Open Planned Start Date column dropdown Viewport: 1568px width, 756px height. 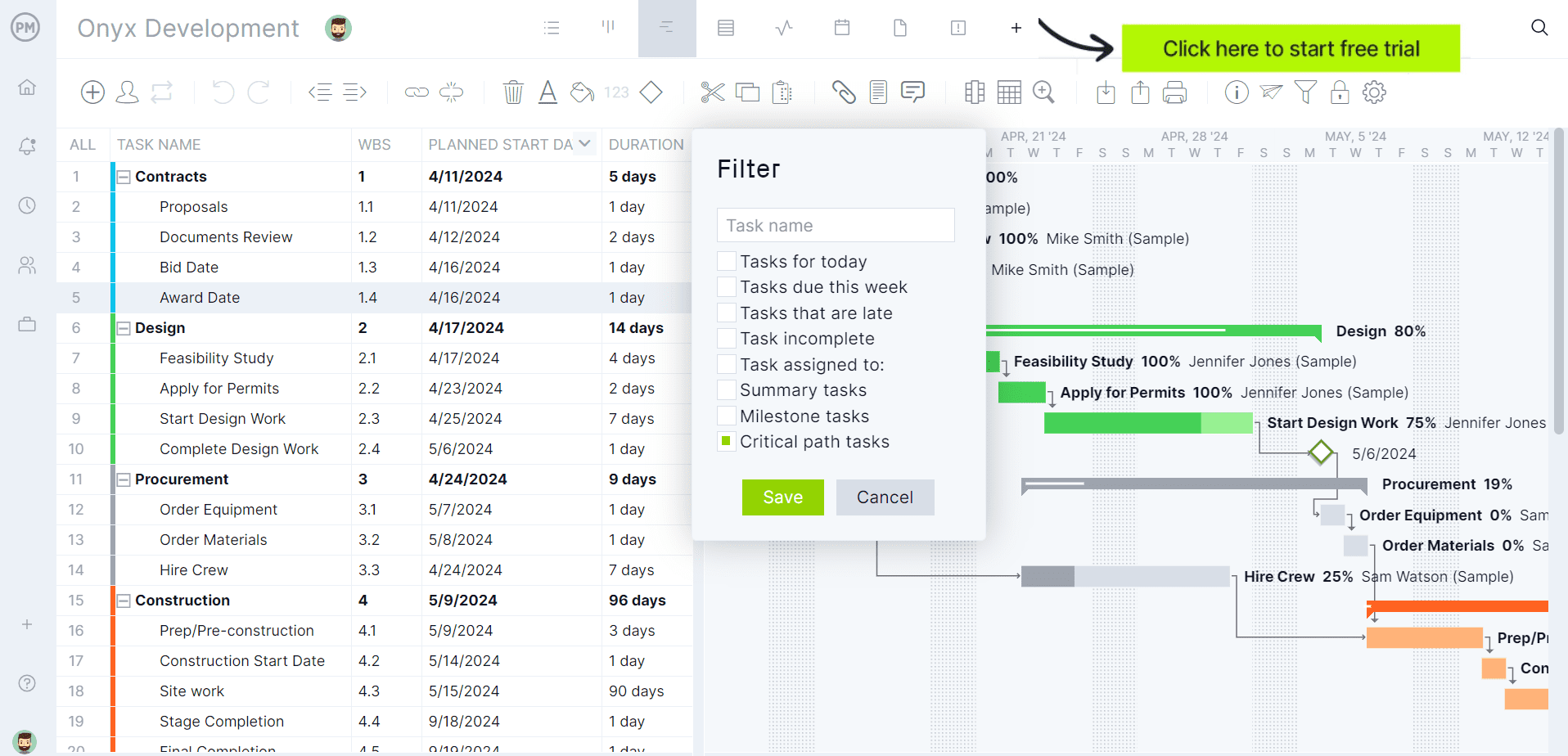point(584,144)
